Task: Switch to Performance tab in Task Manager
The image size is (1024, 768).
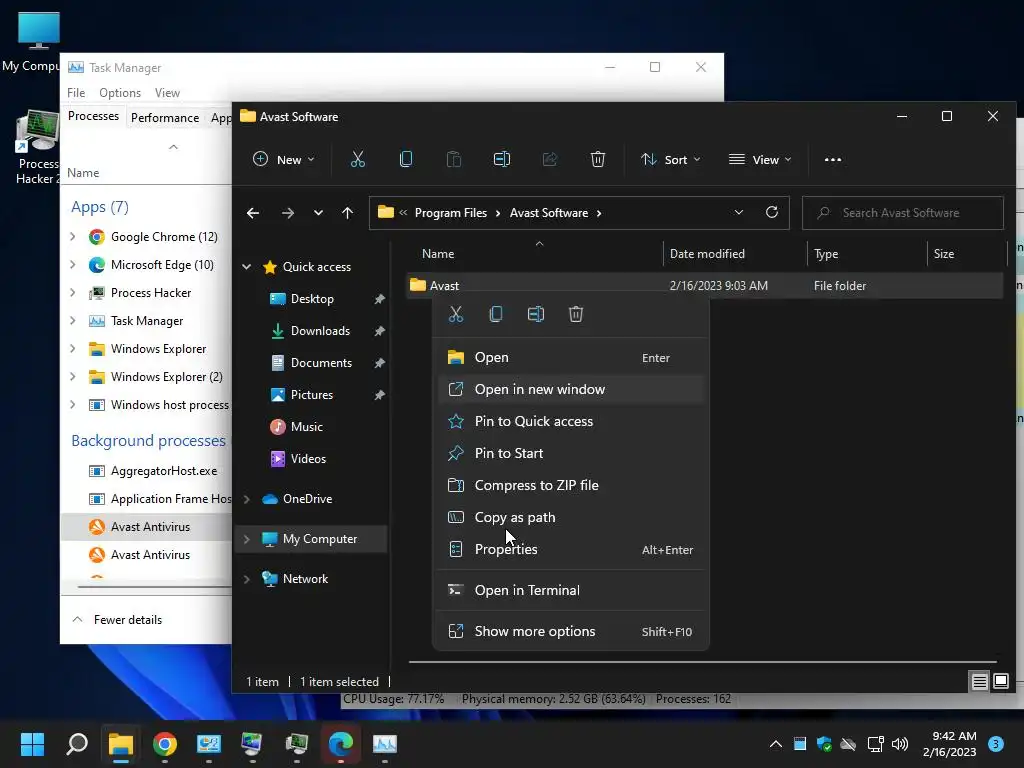Action: 165,118
